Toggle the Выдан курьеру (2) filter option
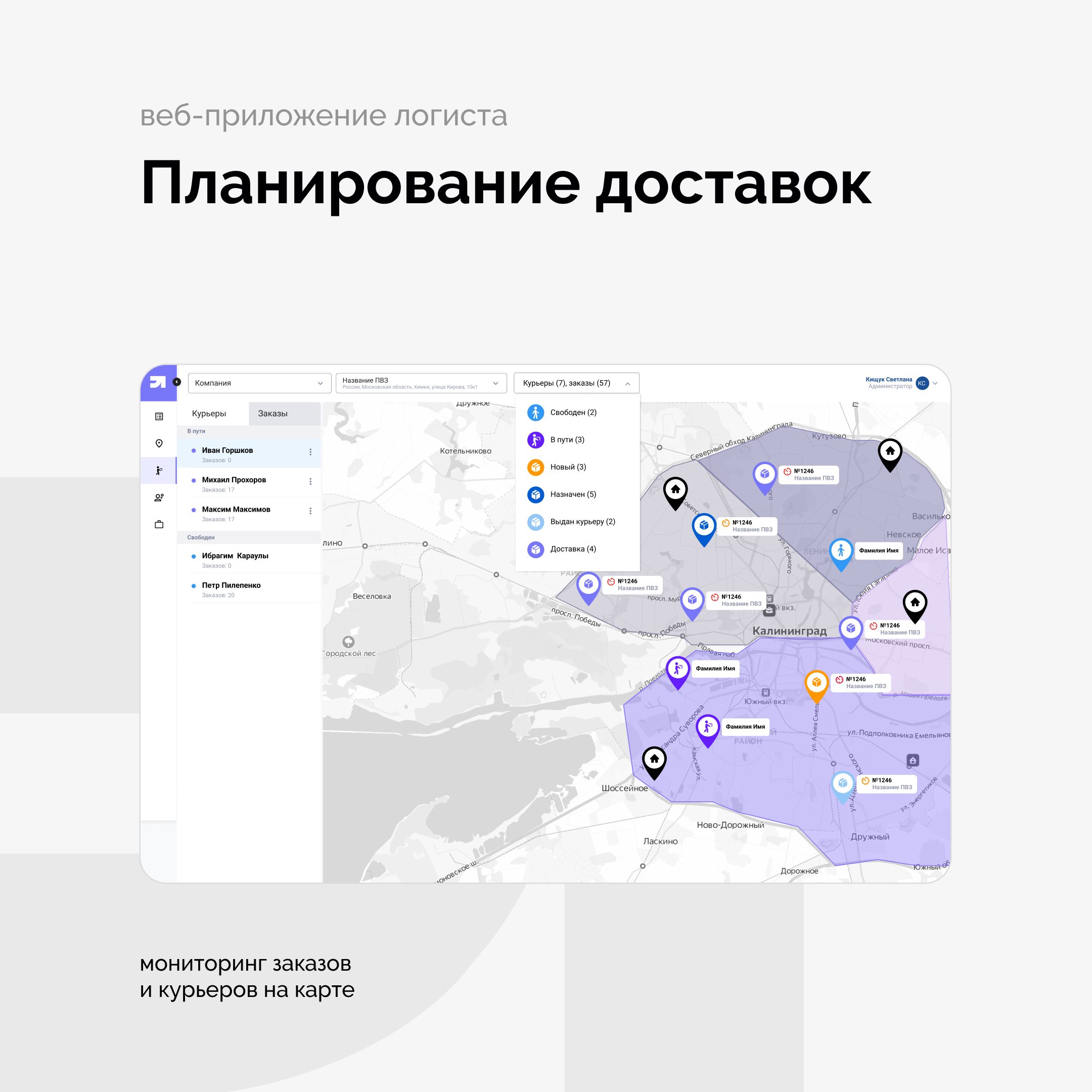1092x1092 pixels. click(x=581, y=522)
